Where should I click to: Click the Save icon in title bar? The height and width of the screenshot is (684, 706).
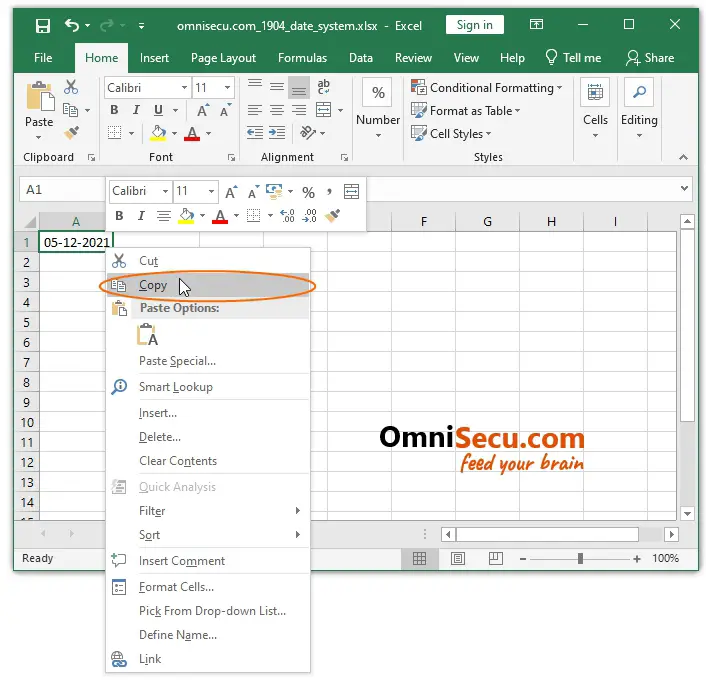(x=43, y=26)
